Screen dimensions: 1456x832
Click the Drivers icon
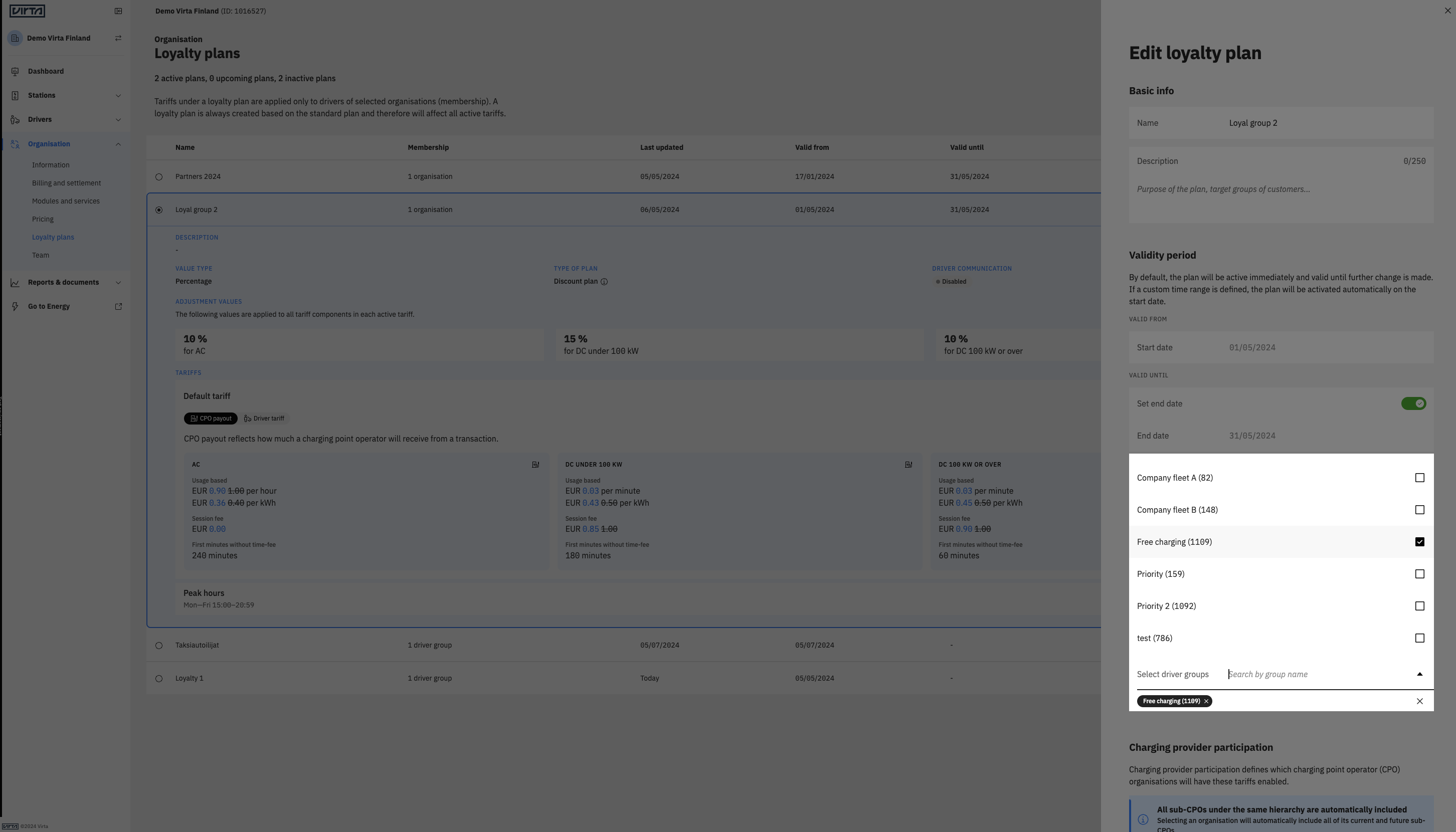click(16, 119)
